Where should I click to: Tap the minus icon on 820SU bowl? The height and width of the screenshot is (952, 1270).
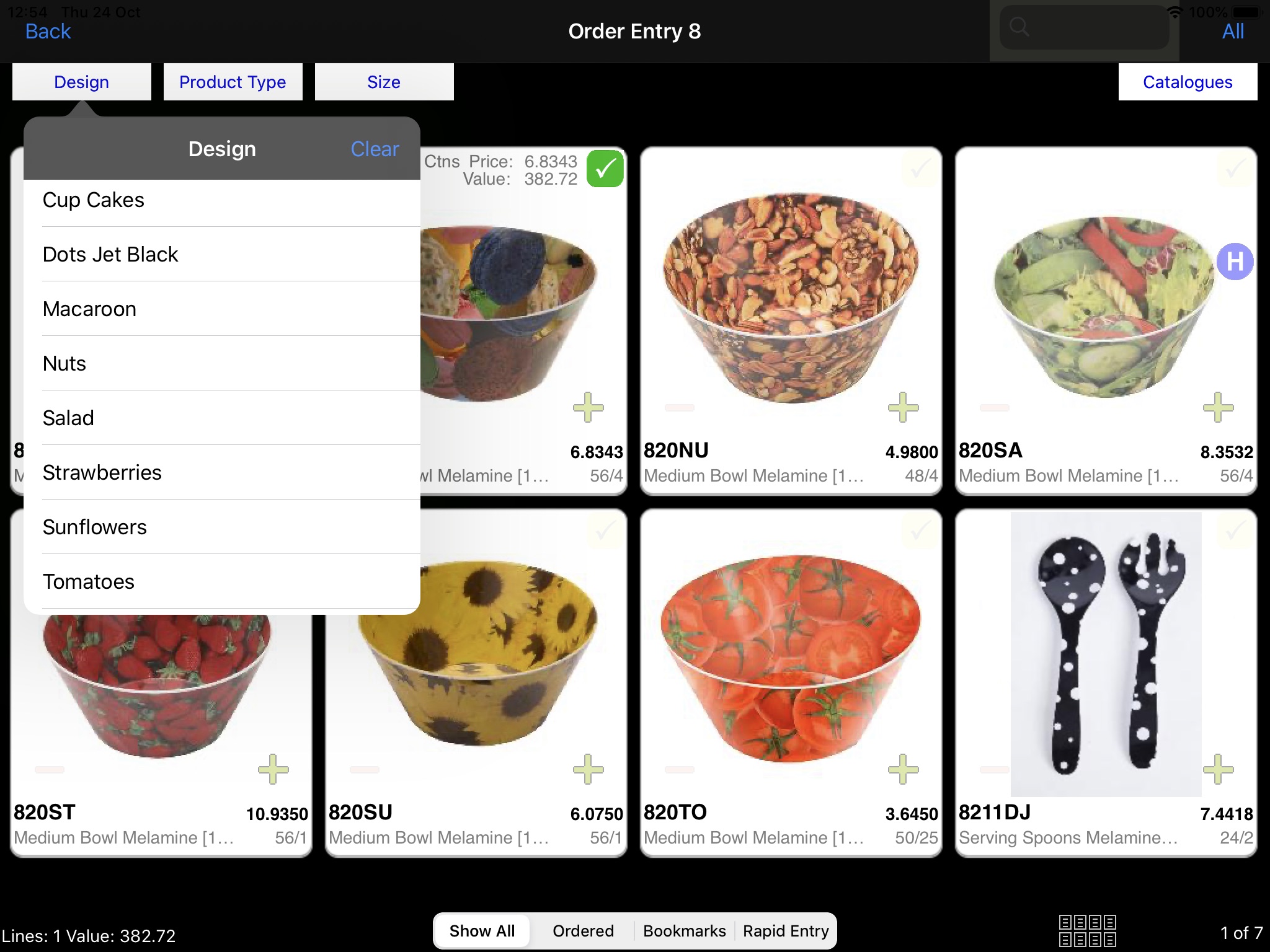[x=364, y=770]
